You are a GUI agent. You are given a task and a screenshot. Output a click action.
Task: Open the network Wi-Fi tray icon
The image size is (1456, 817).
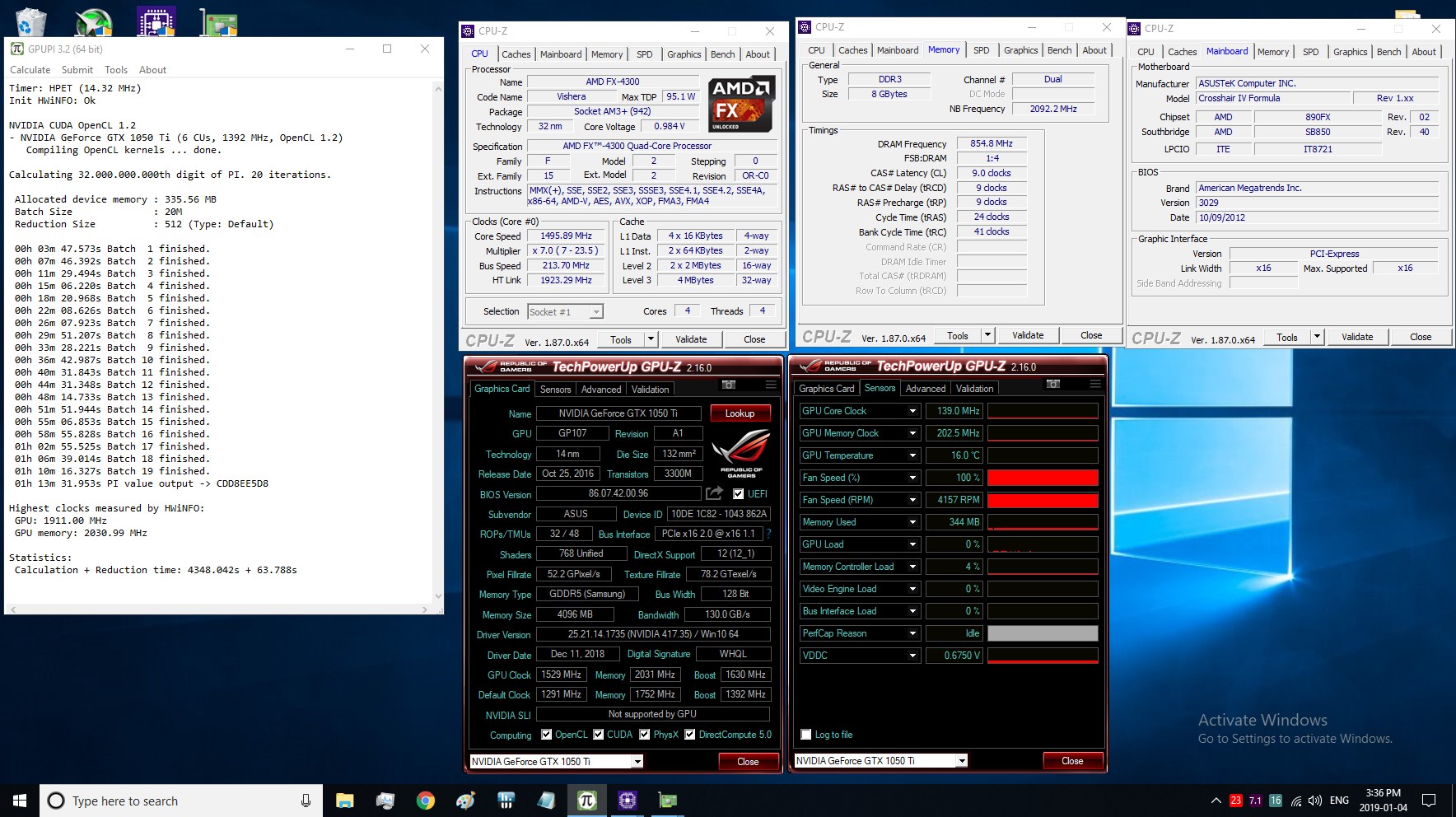click(1295, 801)
